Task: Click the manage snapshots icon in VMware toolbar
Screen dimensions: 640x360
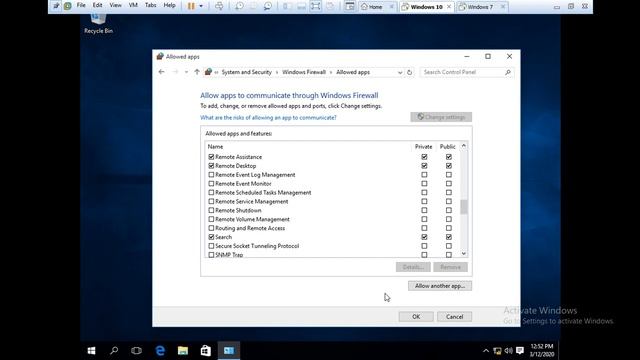Action: click(x=268, y=6)
